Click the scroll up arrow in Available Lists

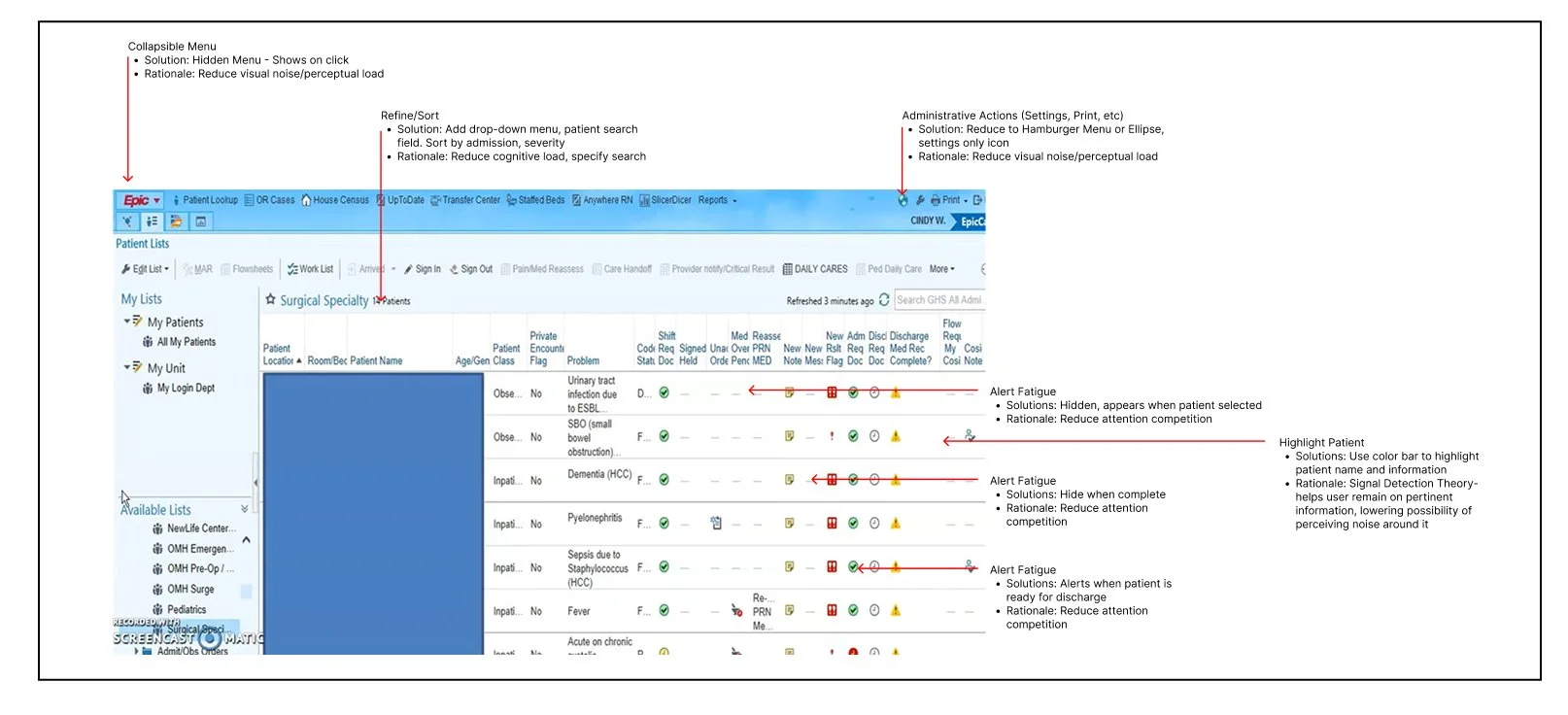246,540
